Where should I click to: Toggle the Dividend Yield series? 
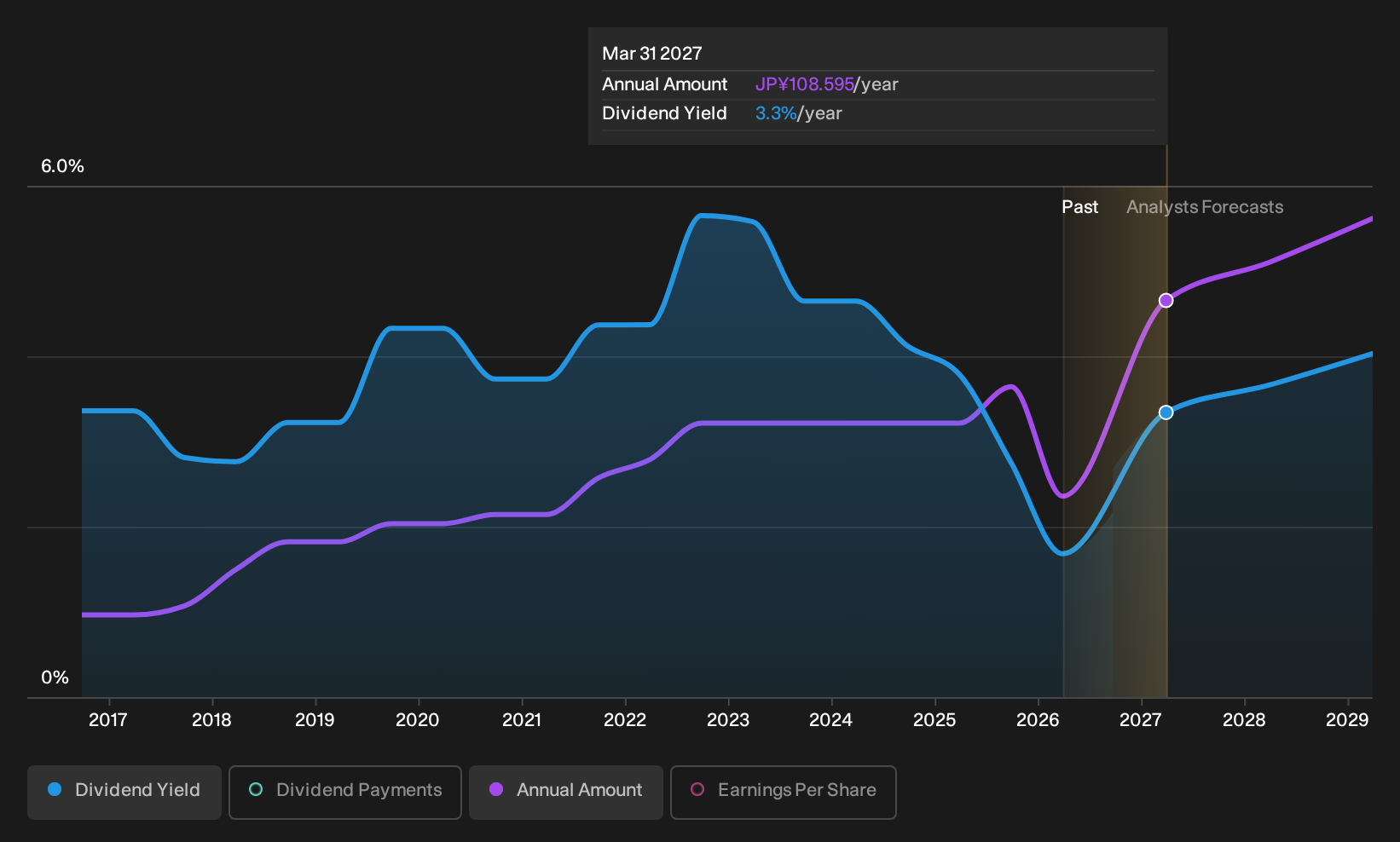pos(124,793)
